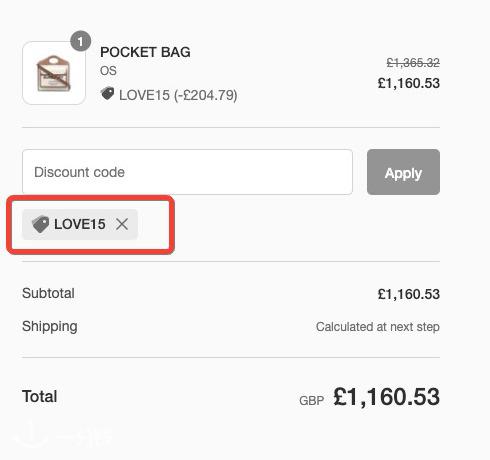Viewport: 490px width, 460px height.
Task: Click the Subtotal label
Action: click(48, 293)
